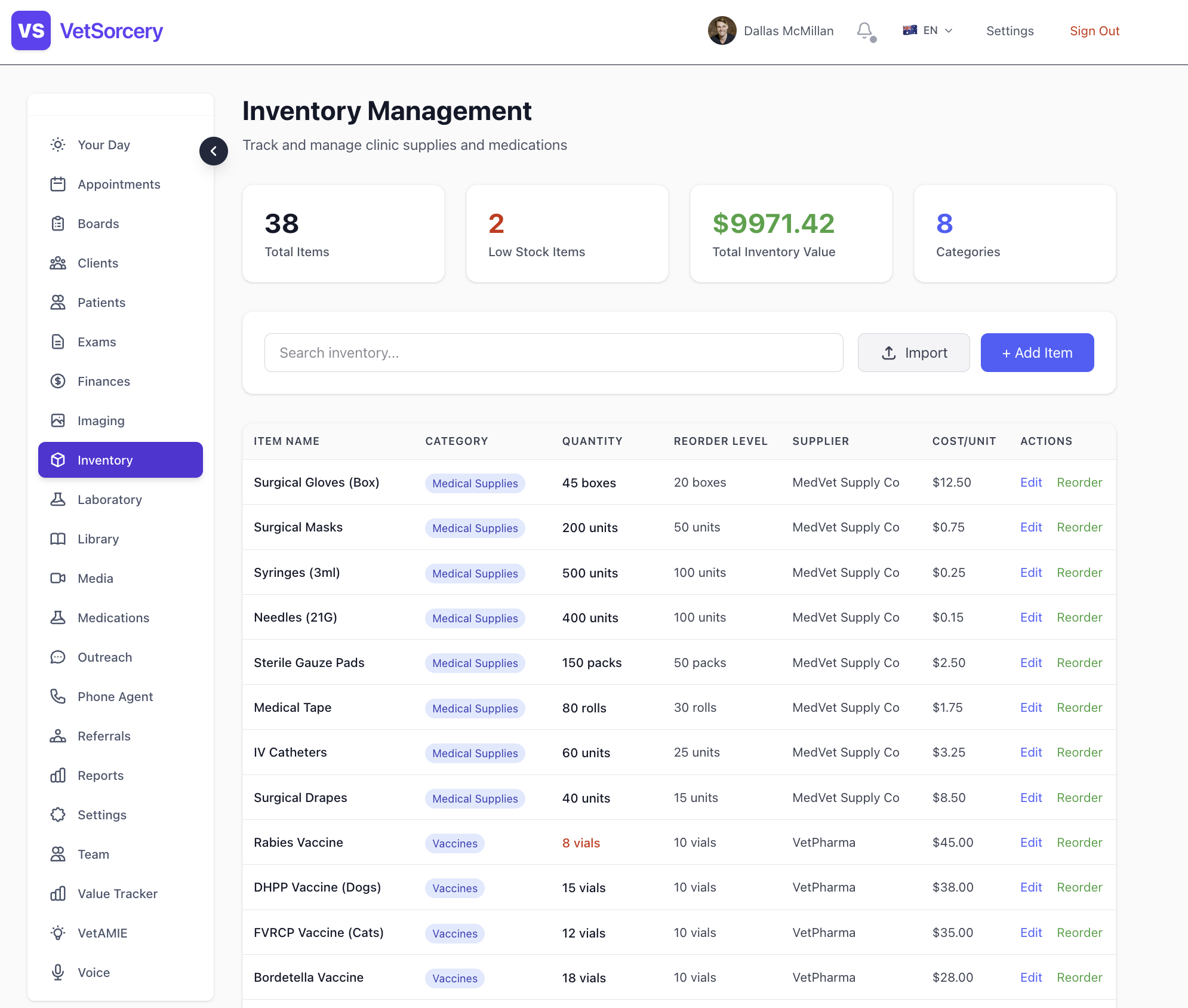Click the Import button
Screen dimensions: 1188x1008
pyautogui.click(x=913, y=352)
